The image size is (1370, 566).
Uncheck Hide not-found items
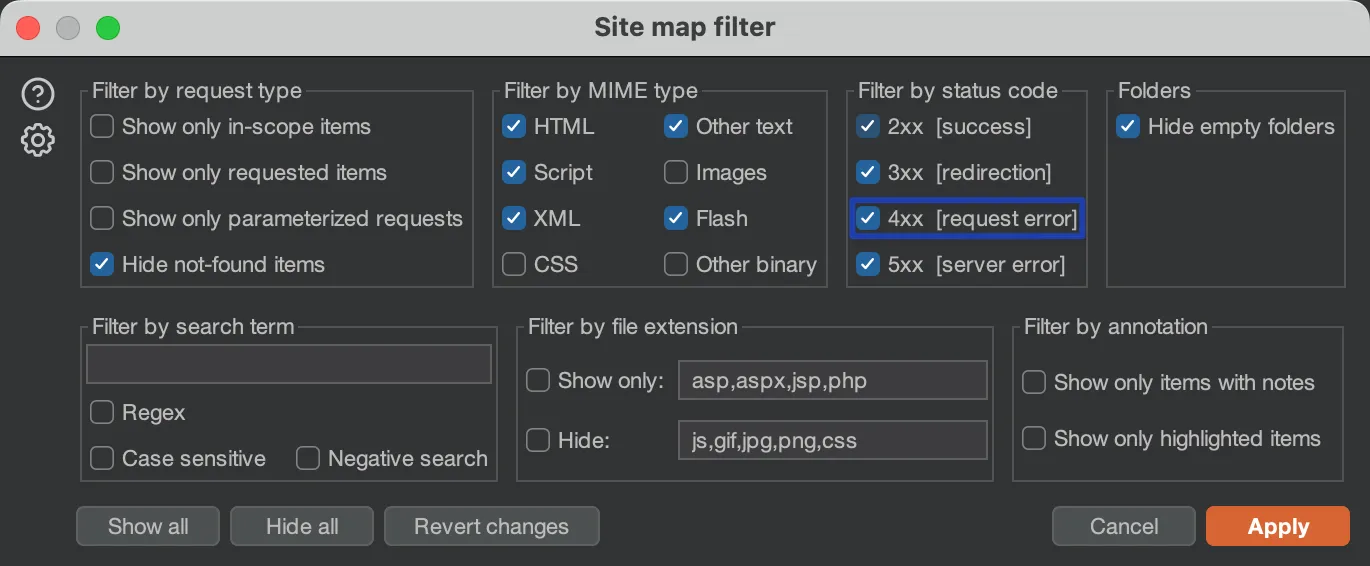pyautogui.click(x=102, y=265)
